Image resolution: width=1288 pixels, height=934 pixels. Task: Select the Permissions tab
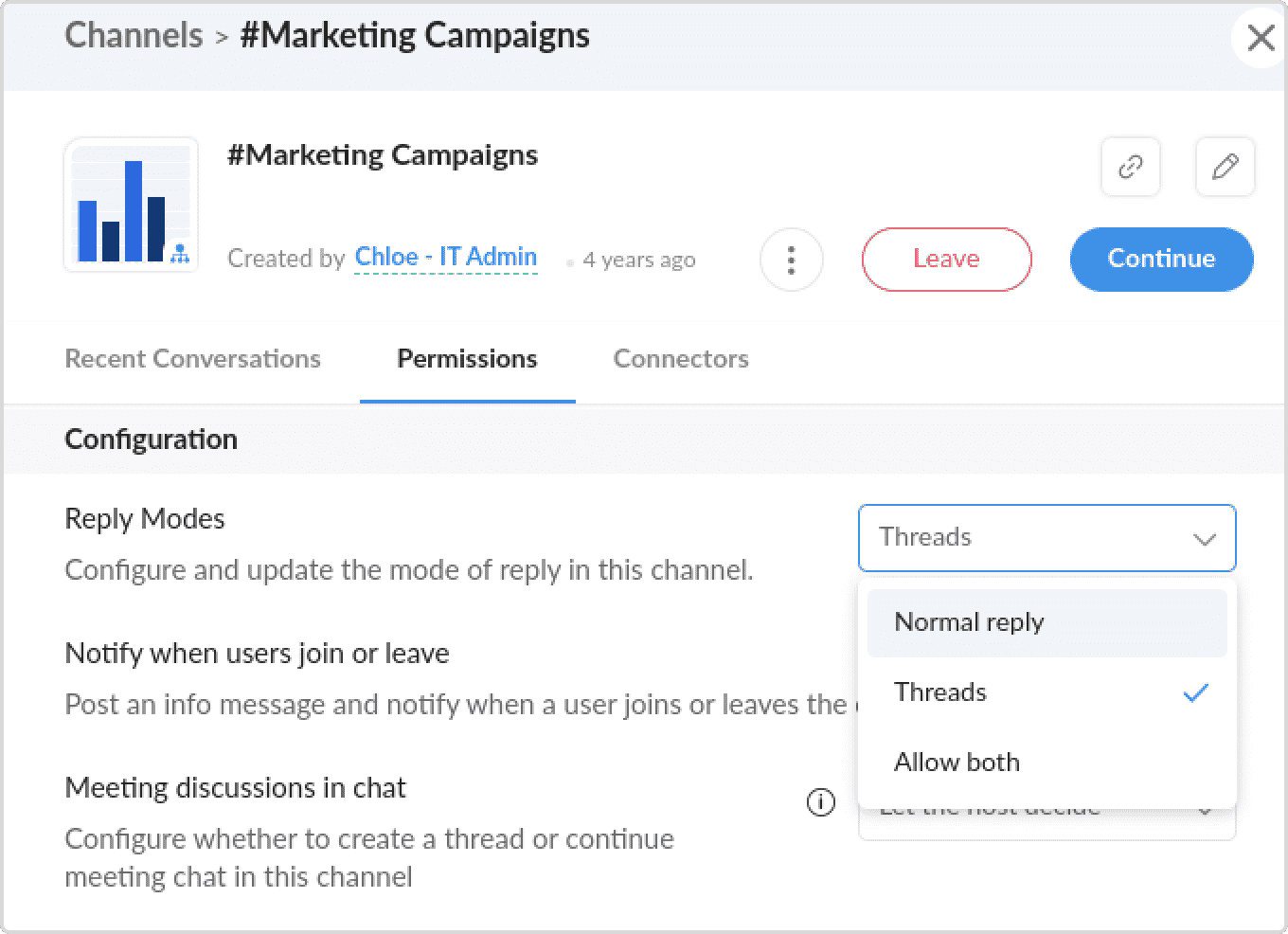467,359
